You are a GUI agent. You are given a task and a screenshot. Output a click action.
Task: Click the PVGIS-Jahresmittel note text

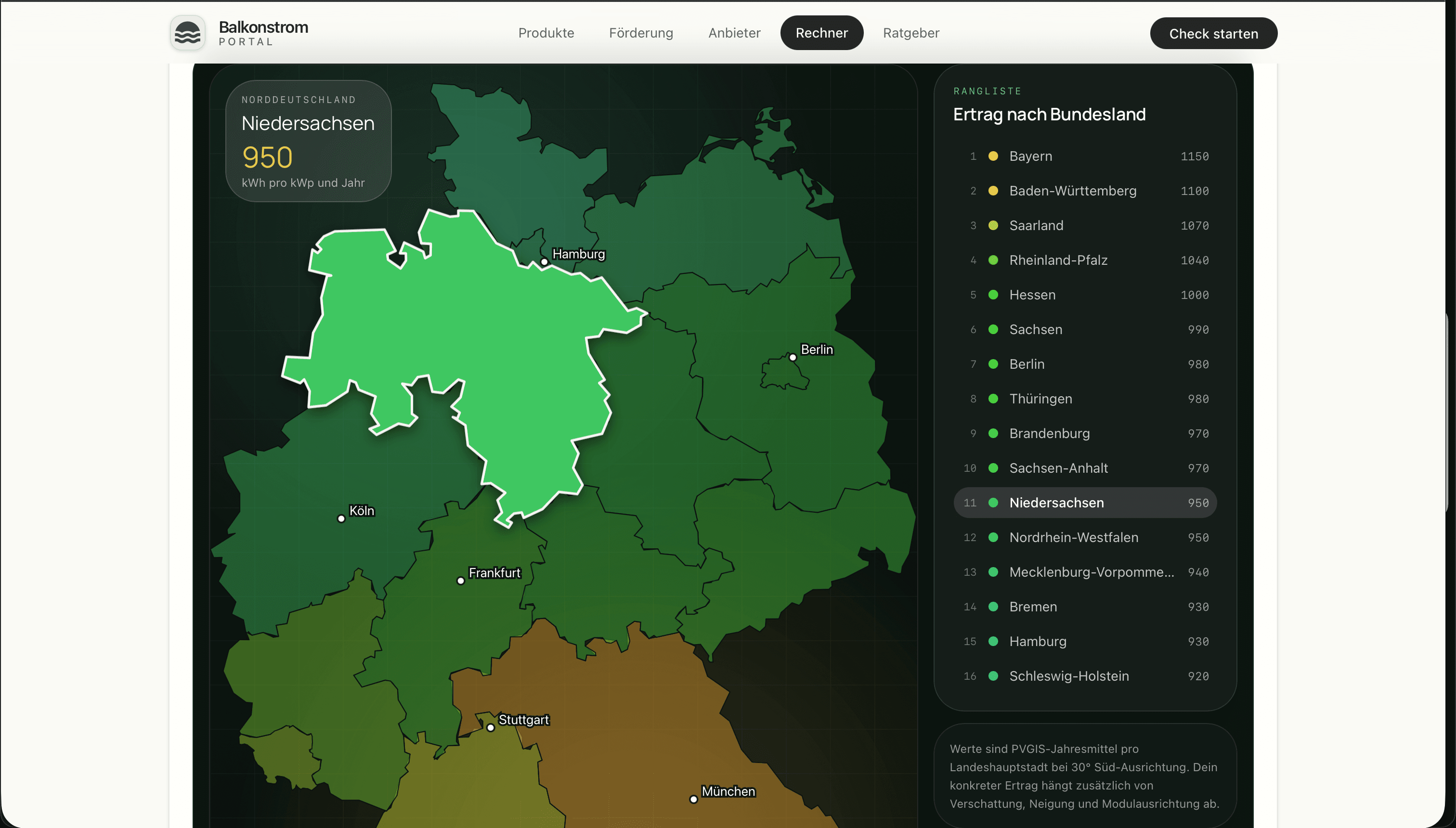click(x=1084, y=776)
